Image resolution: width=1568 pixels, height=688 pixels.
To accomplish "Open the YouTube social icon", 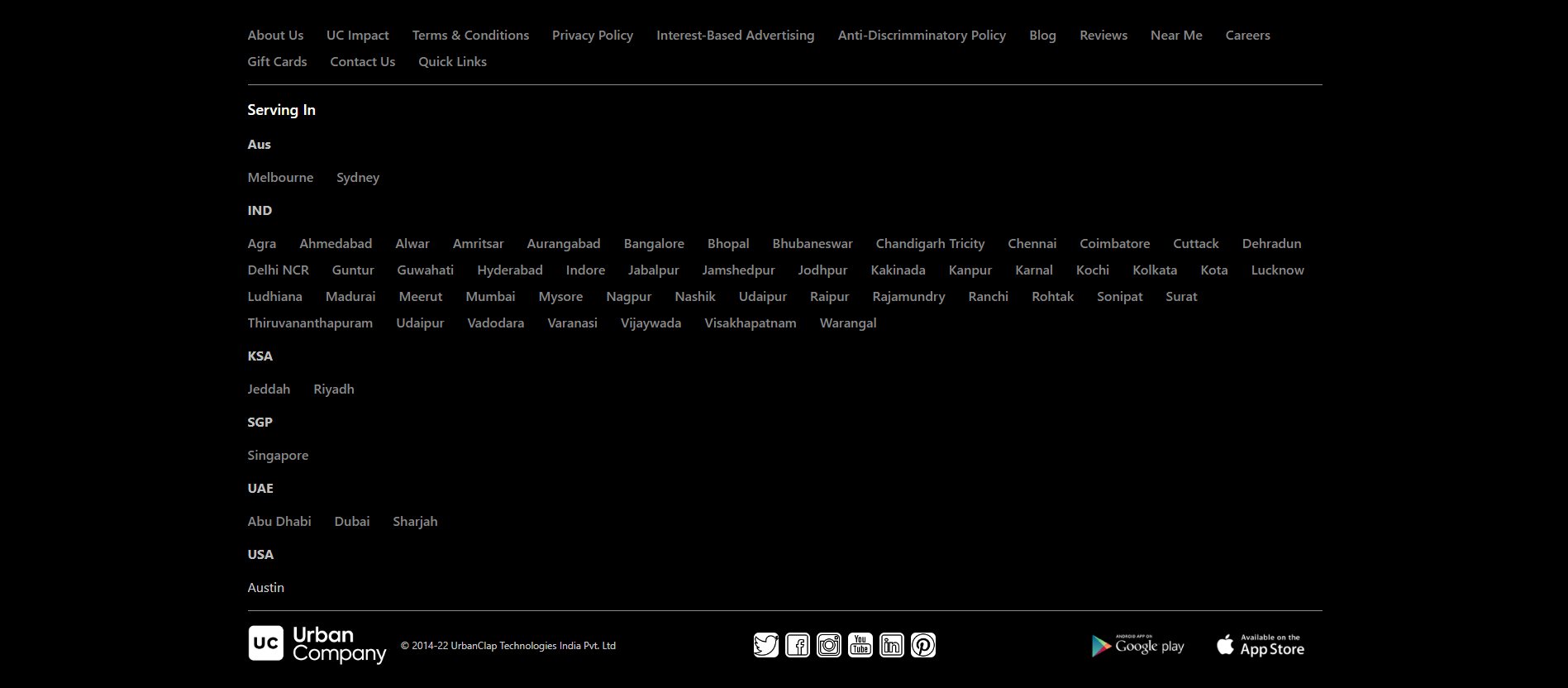I will coord(860,645).
